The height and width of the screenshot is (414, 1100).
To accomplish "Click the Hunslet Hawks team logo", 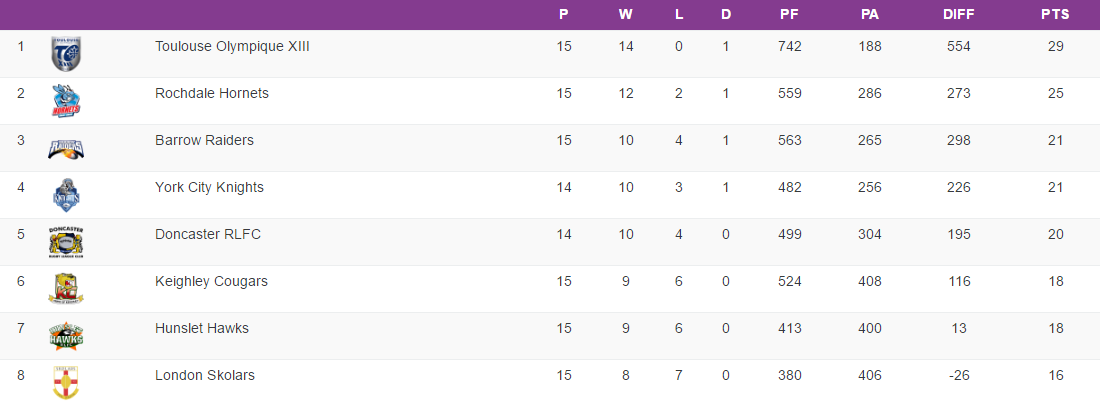I will (66, 336).
